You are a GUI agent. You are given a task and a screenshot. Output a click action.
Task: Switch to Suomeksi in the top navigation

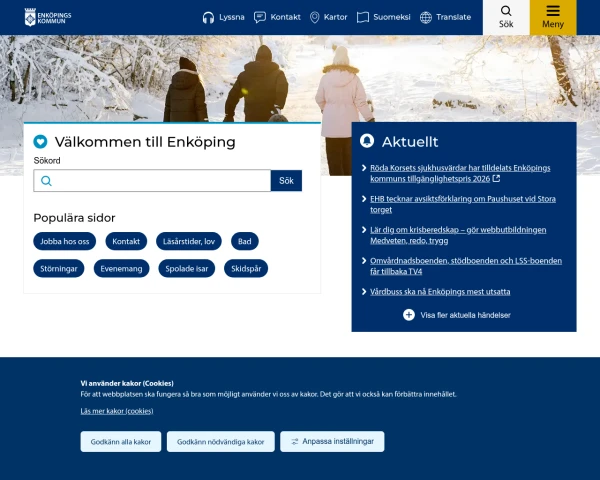[x=383, y=17]
